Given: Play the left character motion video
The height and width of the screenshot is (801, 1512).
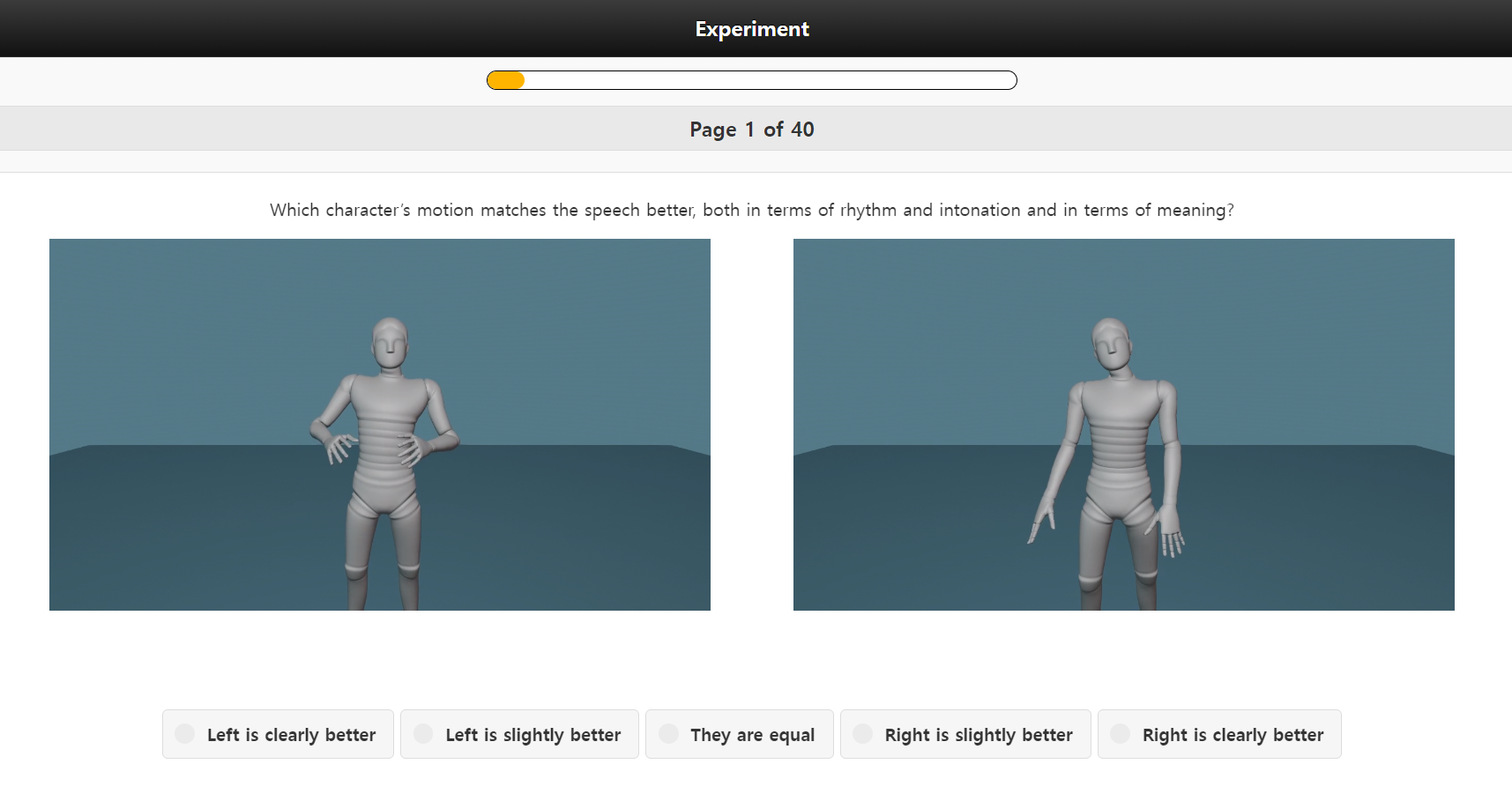Looking at the screenshot, I should [380, 425].
